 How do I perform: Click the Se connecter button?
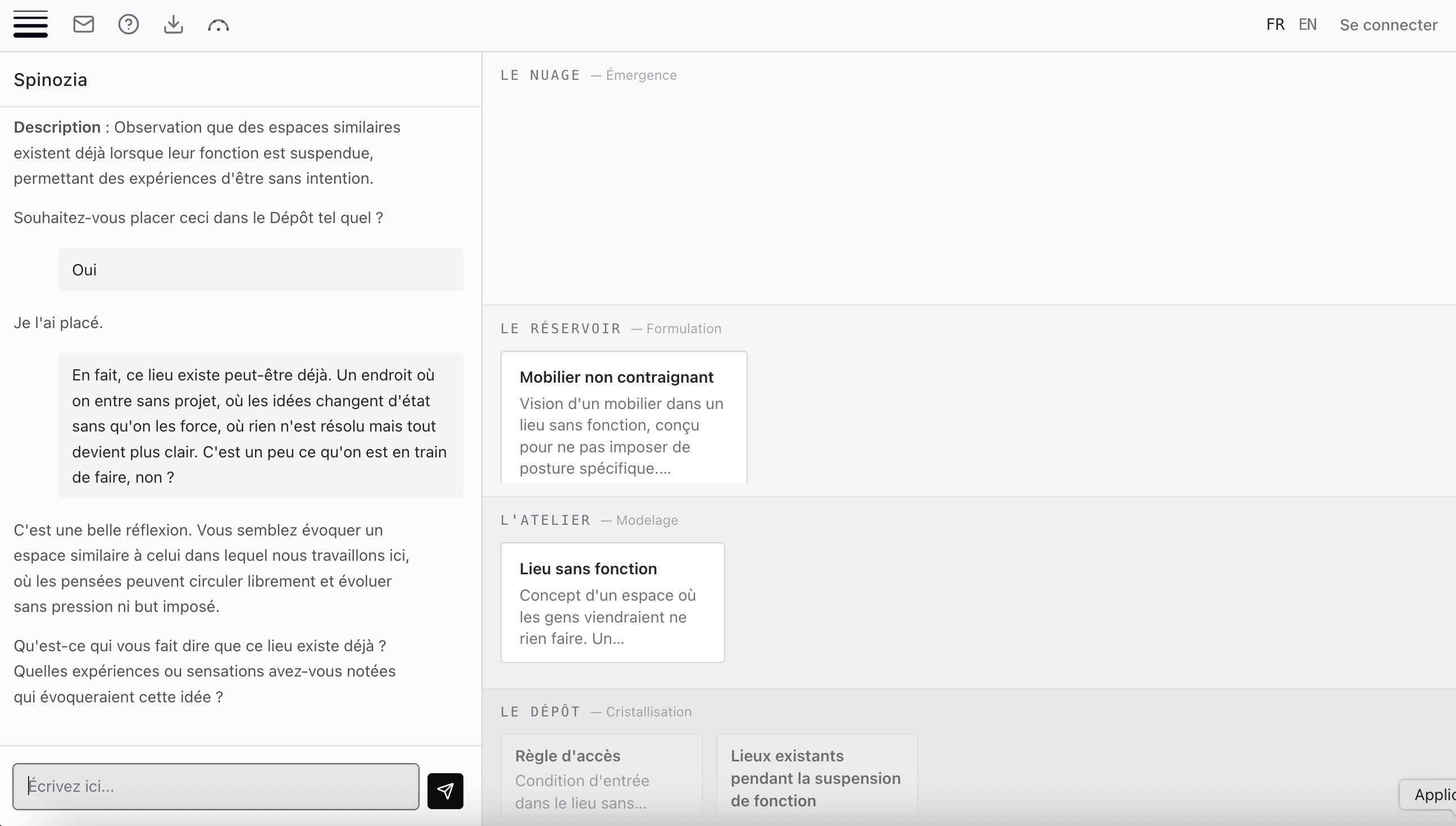coord(1388,24)
